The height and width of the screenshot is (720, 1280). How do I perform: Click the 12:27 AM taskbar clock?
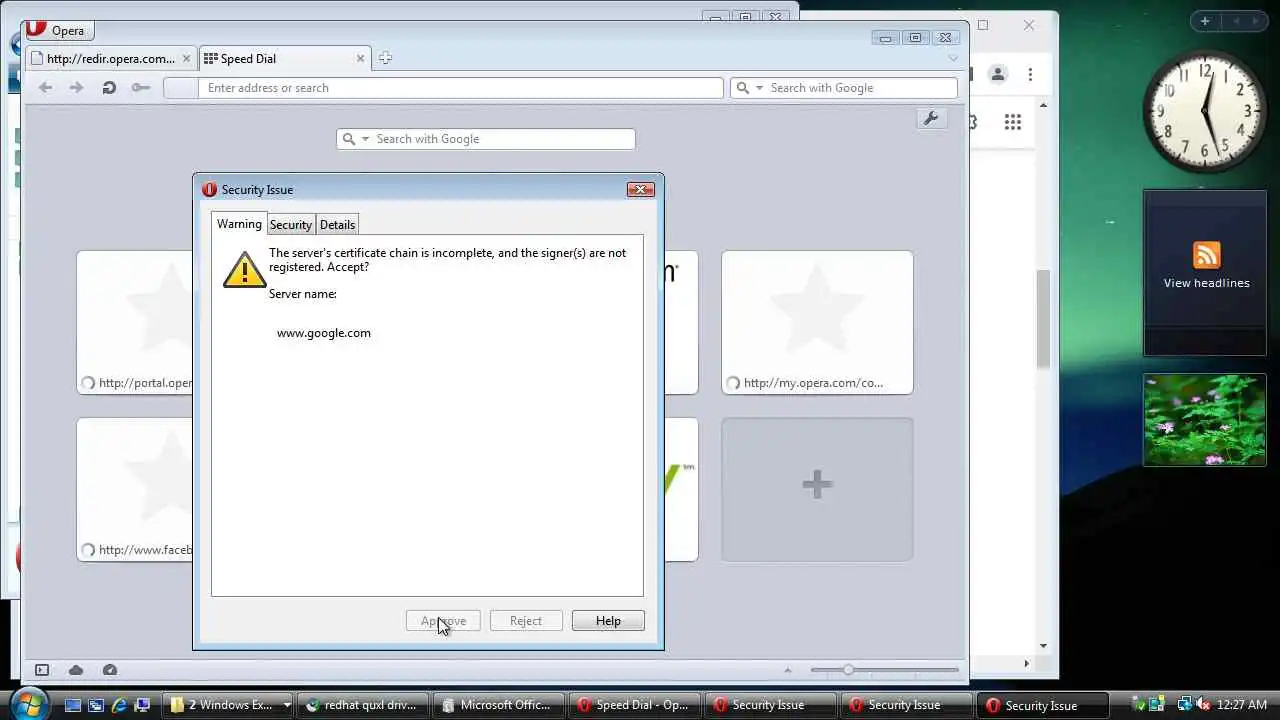[x=1243, y=705]
